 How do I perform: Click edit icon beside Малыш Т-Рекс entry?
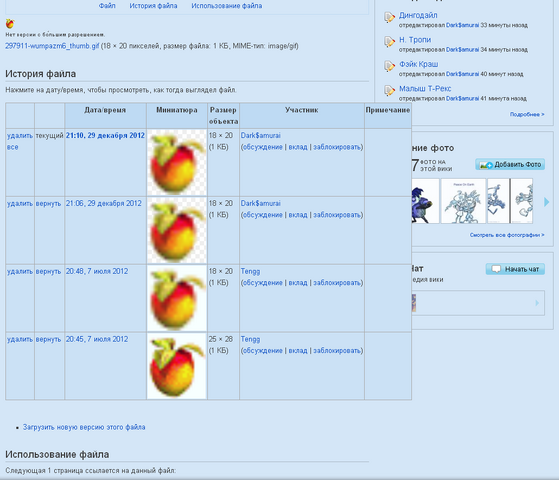pos(389,90)
